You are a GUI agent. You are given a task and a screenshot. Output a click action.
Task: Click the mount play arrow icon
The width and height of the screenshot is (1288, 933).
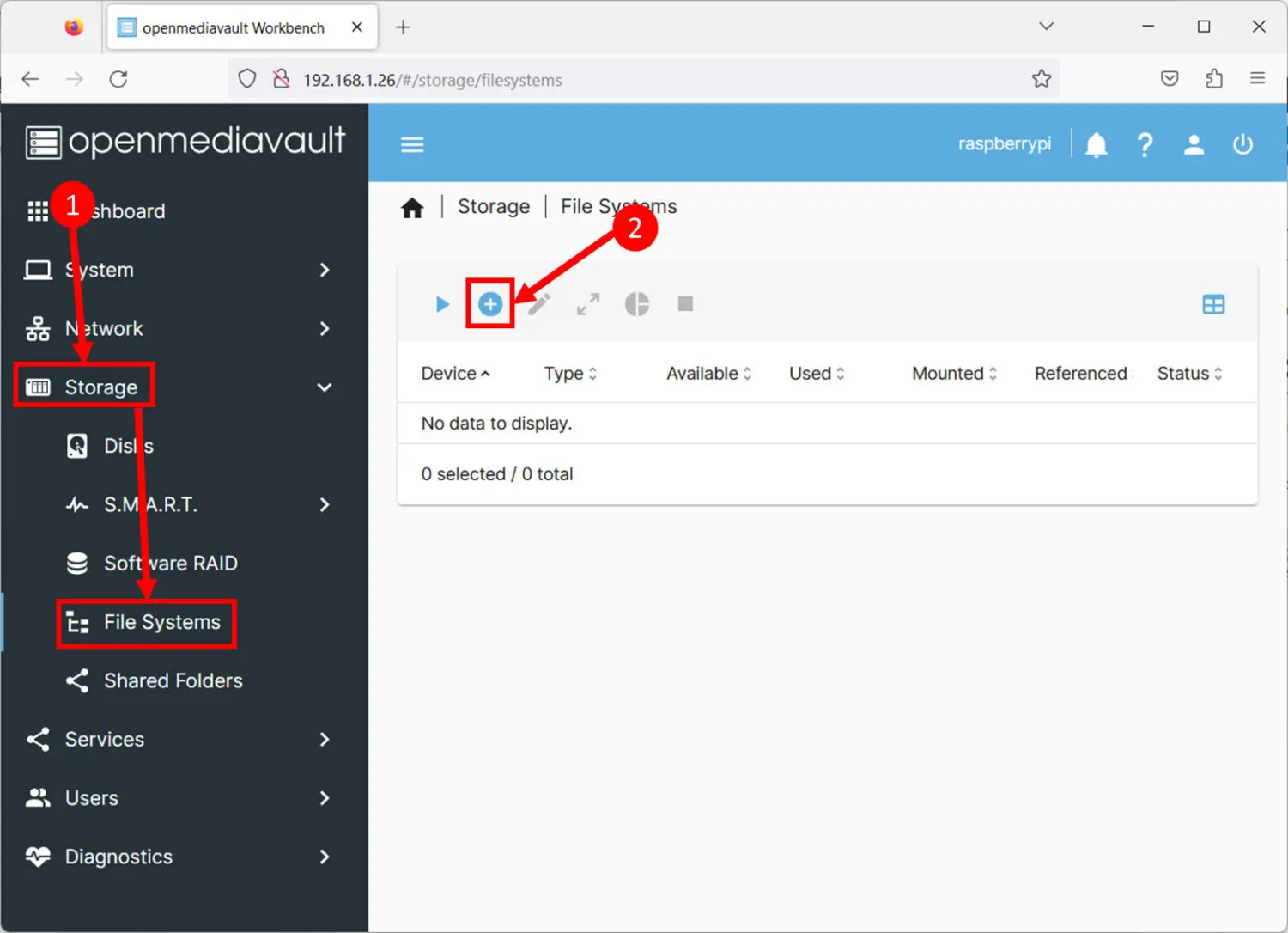tap(442, 304)
